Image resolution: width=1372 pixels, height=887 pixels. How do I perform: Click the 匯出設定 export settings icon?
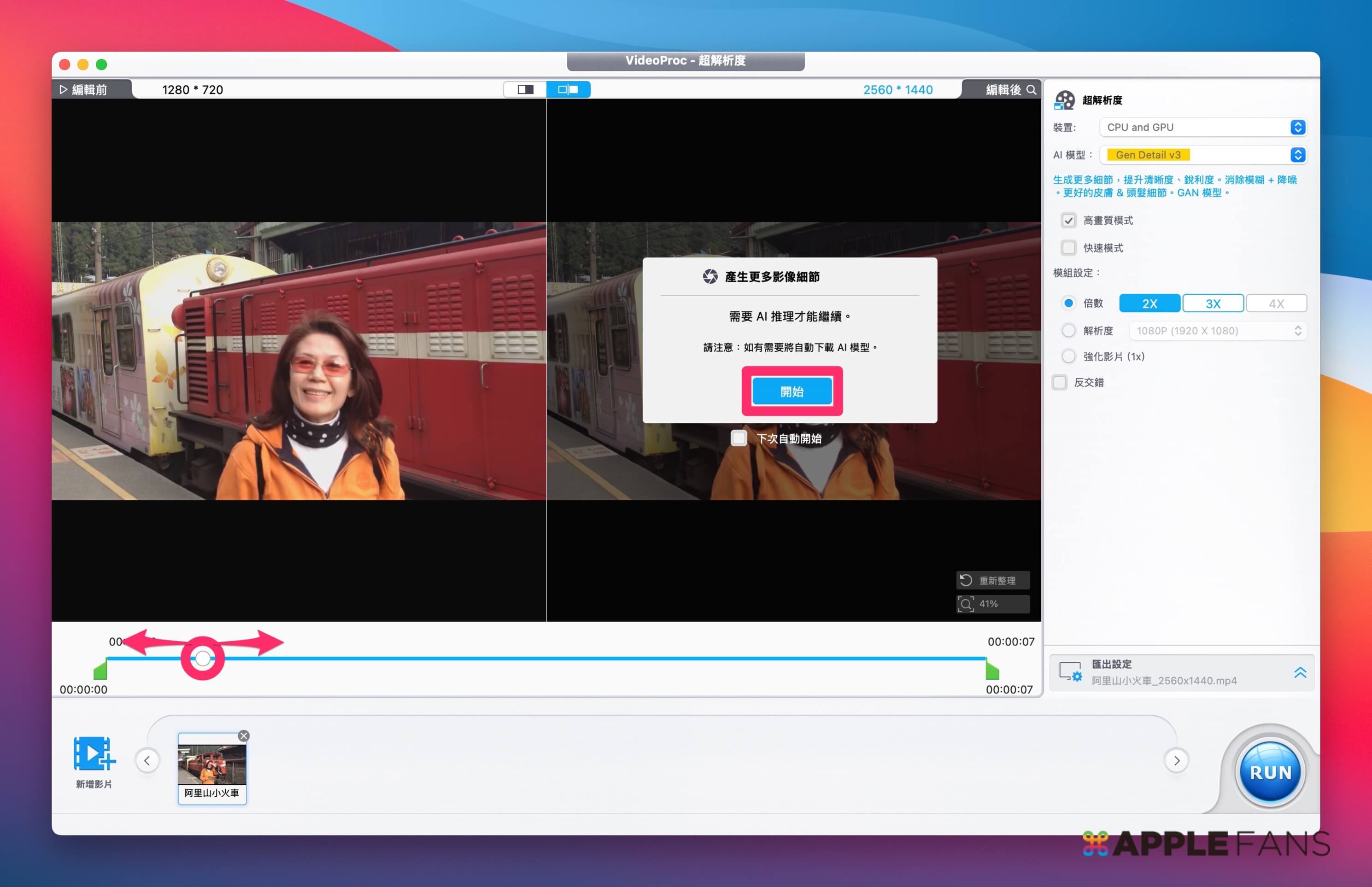click(x=1071, y=672)
